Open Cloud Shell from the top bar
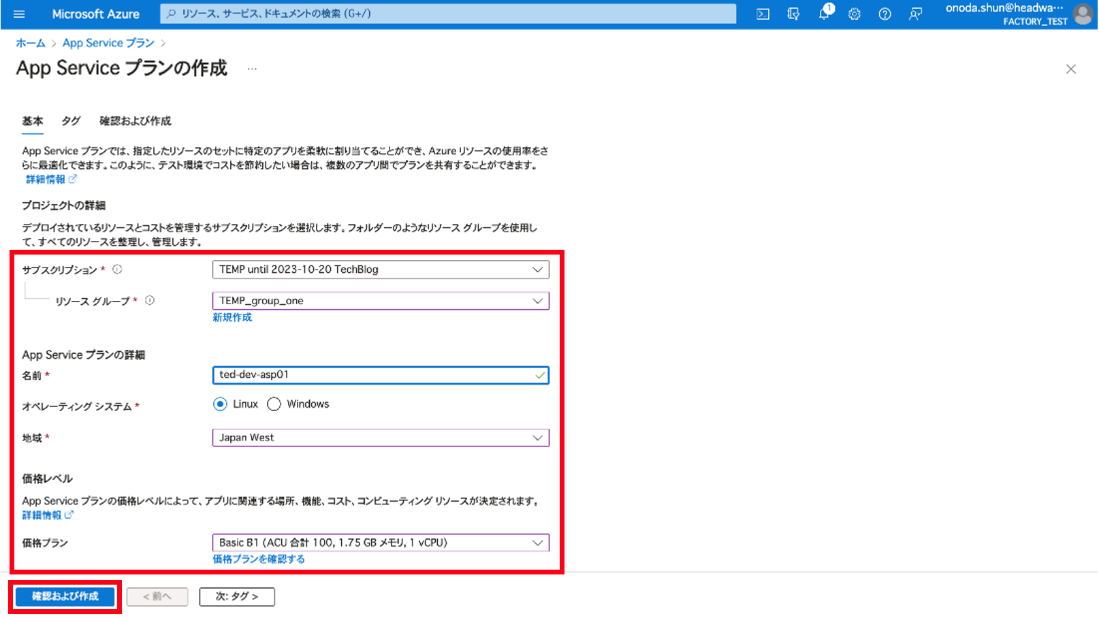Viewport: 1099px width, 618px height. [x=763, y=14]
